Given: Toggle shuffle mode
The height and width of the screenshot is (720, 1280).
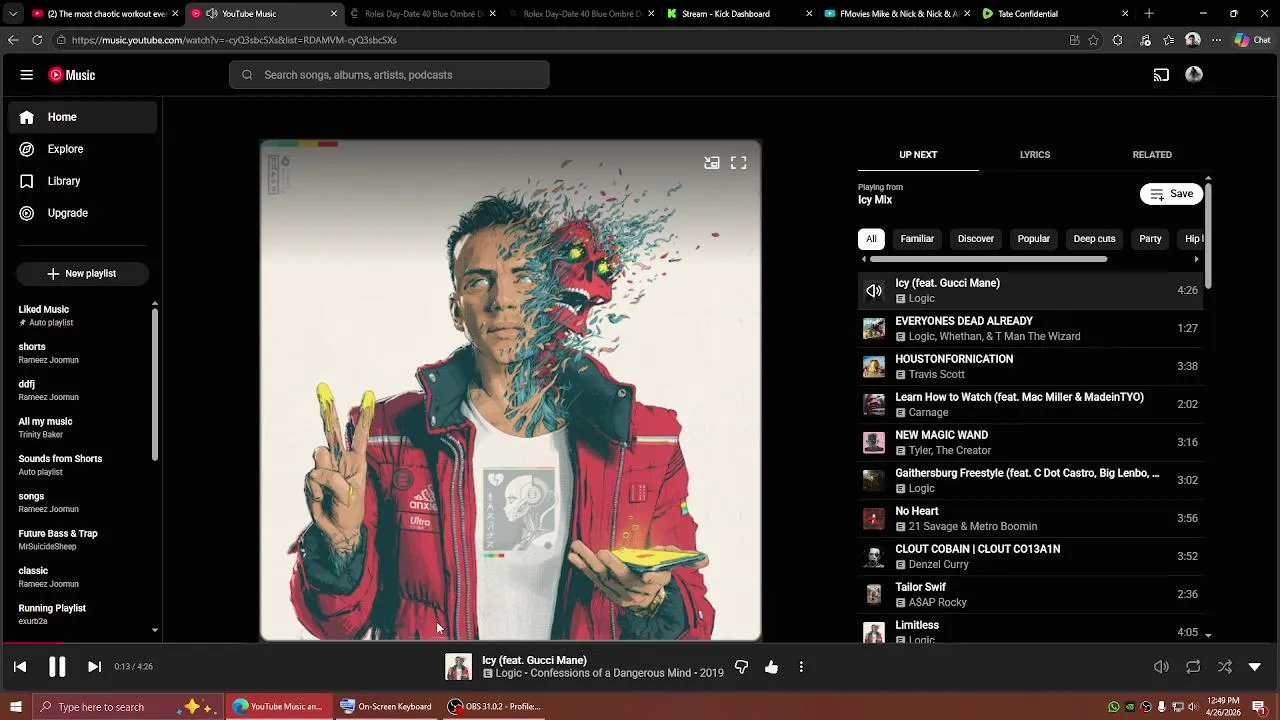Looking at the screenshot, I should tap(1225, 667).
